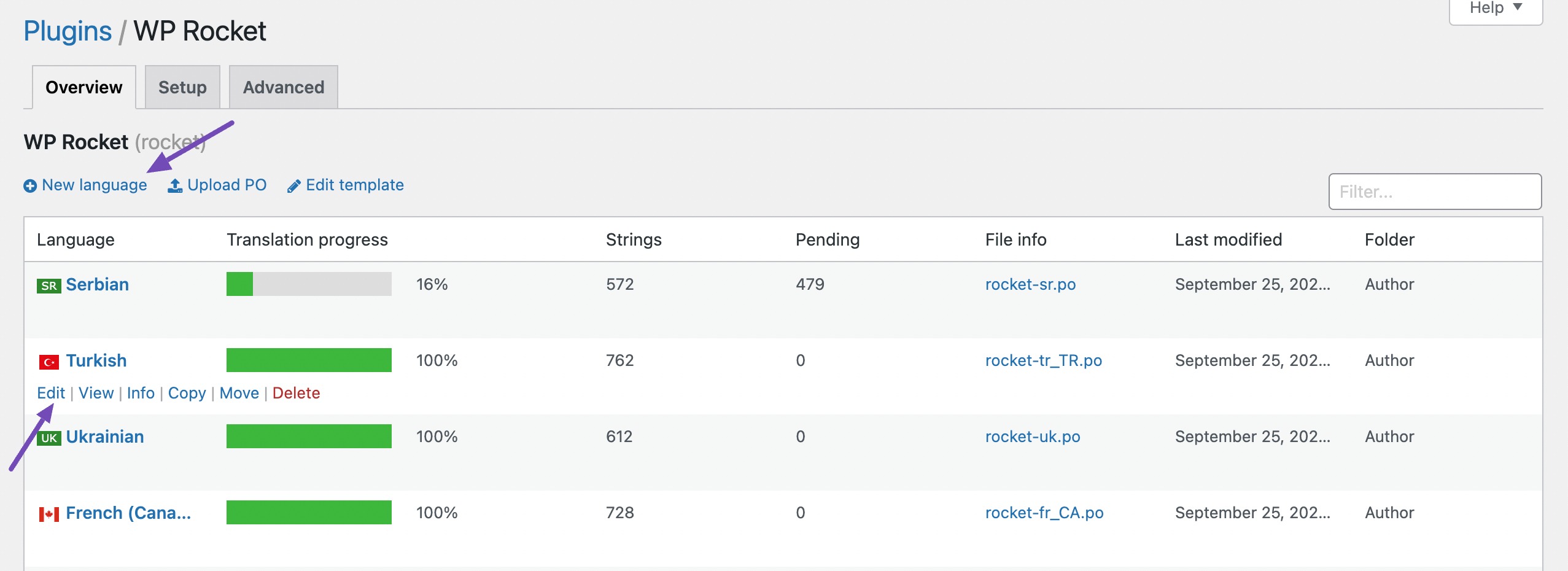
Task: Click the Turkish 100% progress bar
Action: (x=309, y=360)
